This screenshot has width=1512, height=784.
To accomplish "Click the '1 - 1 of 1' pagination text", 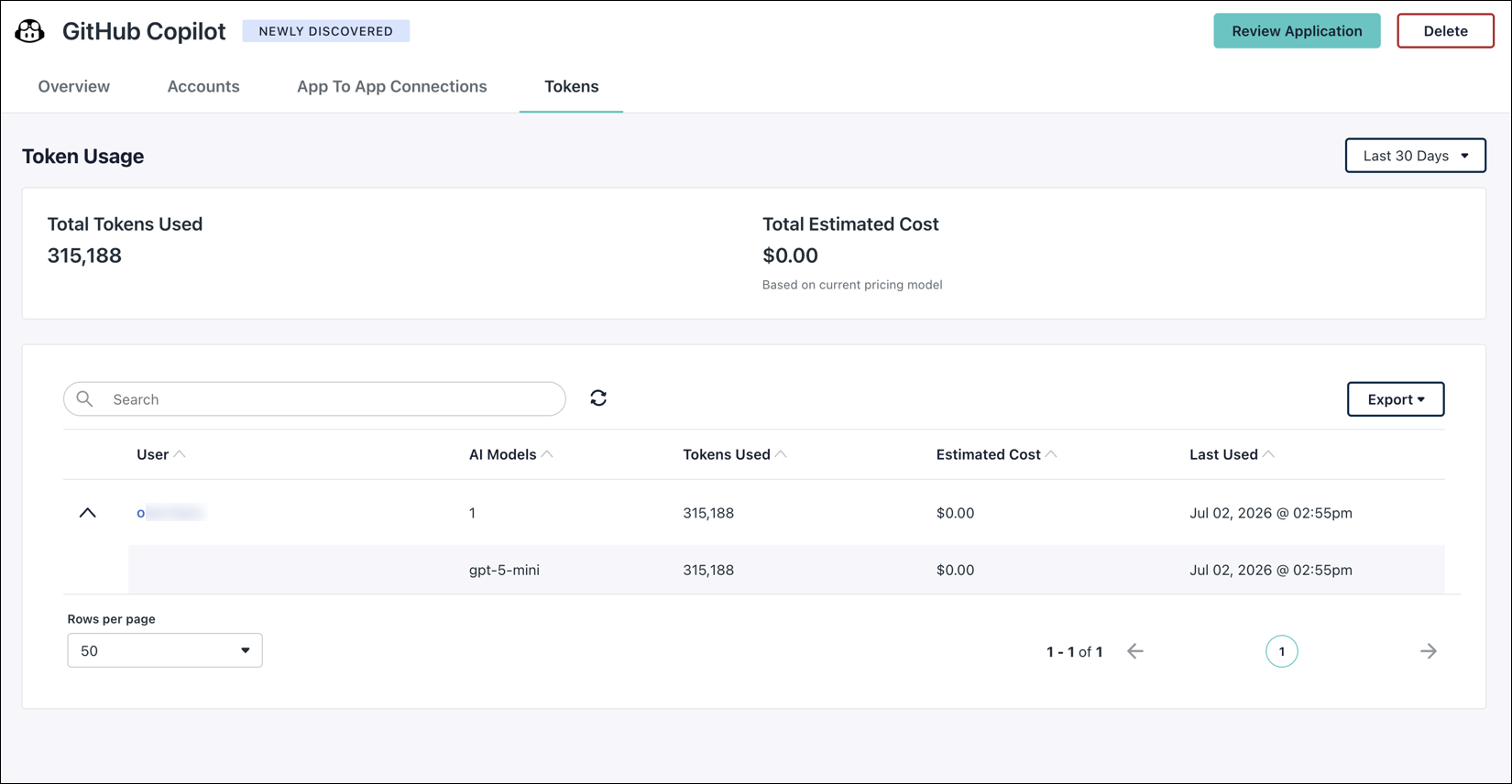I will coord(1074,652).
